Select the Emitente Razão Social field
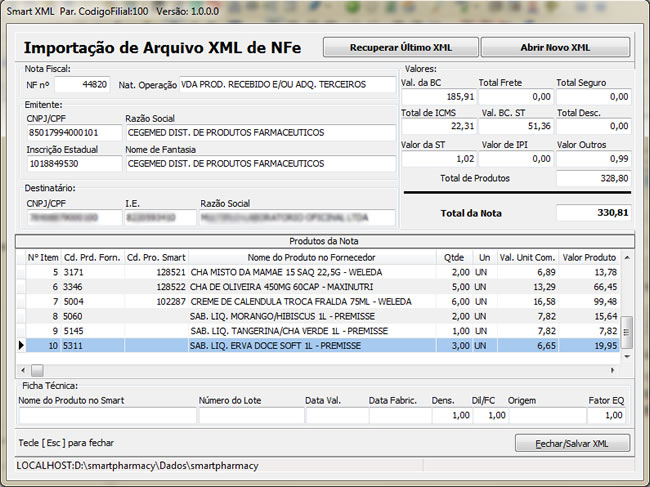The image size is (650, 487). tap(260, 133)
